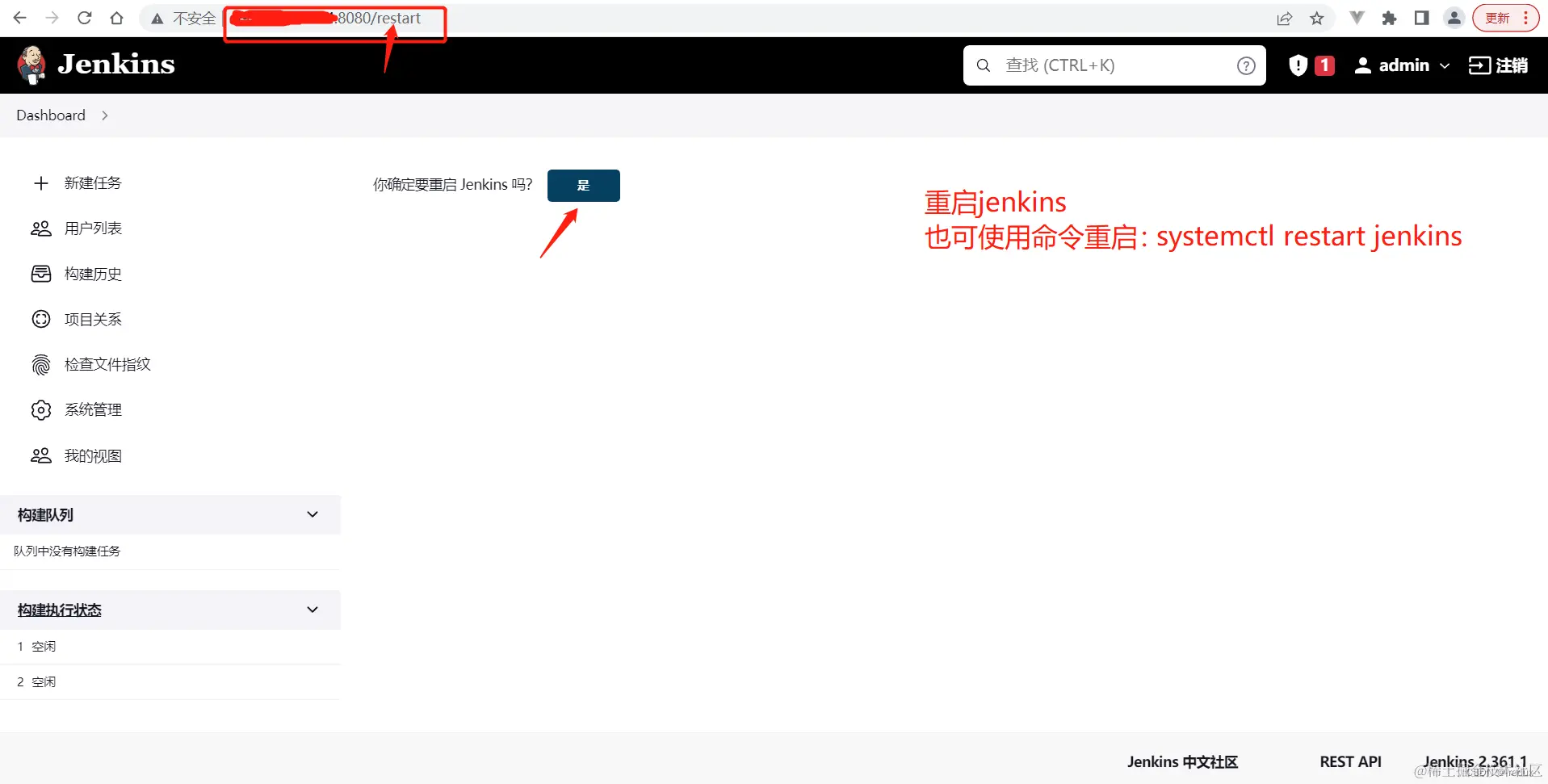The image size is (1548, 784).
Task: Bookmark this page with star icon
Action: (1317, 19)
